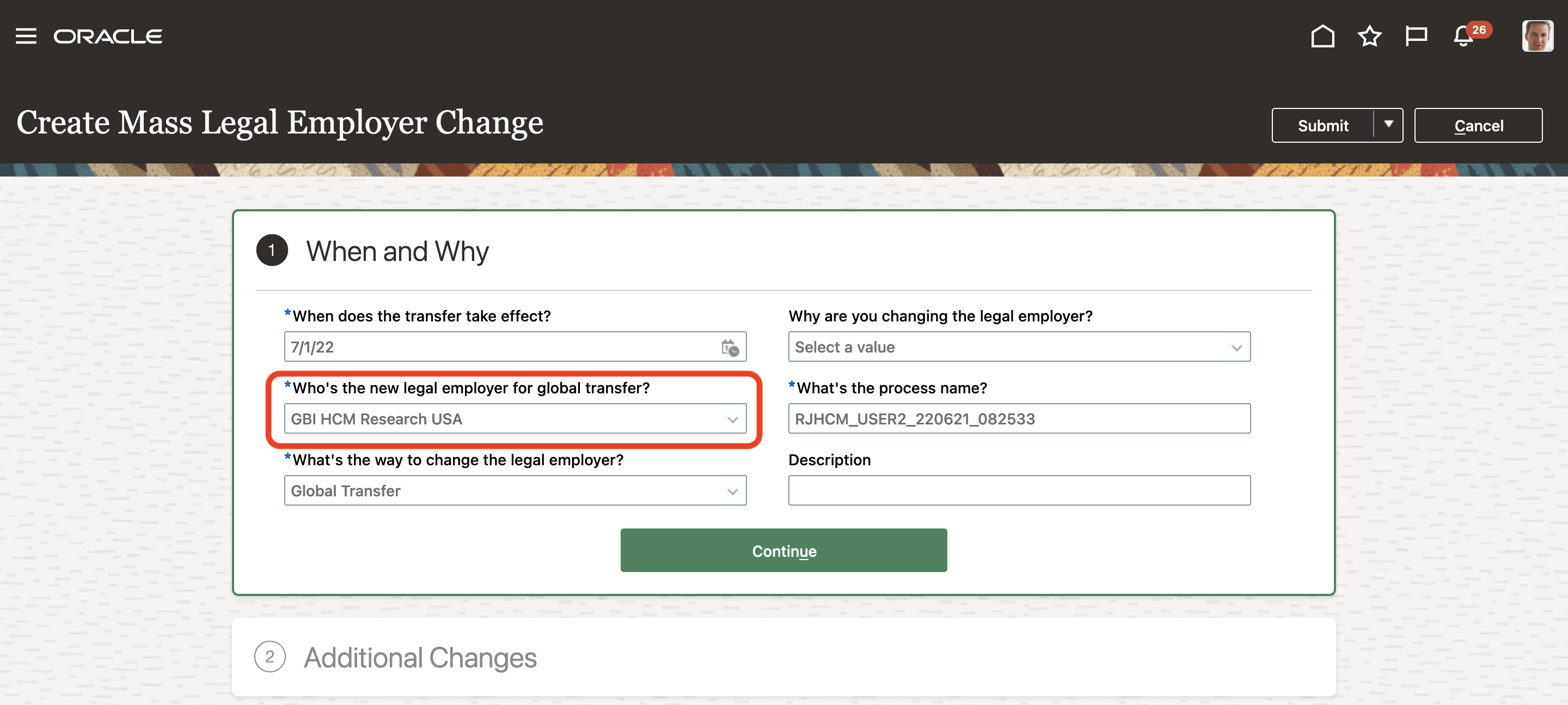This screenshot has width=1568, height=705.
Task: Select the When and Why section header
Action: click(397, 251)
